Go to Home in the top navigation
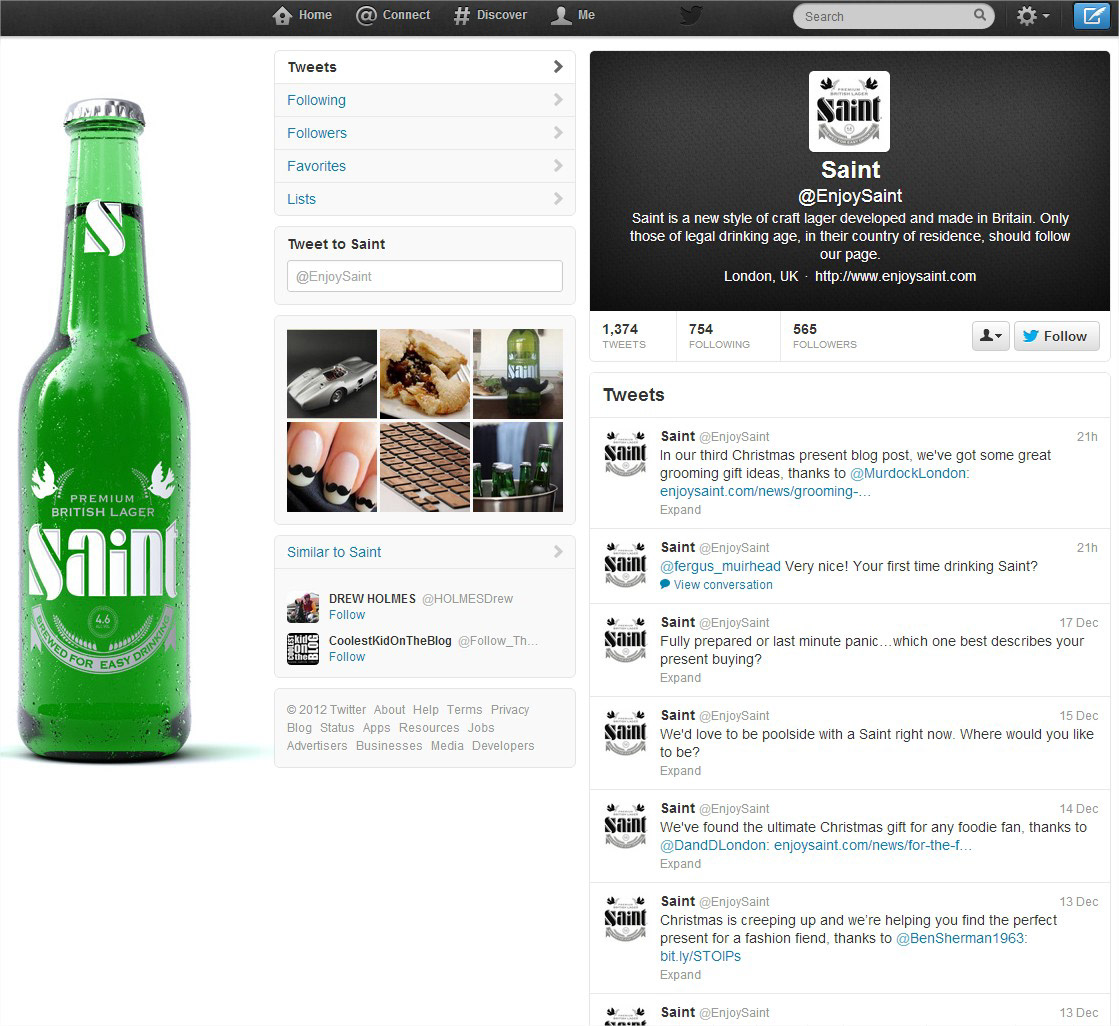 302,15
